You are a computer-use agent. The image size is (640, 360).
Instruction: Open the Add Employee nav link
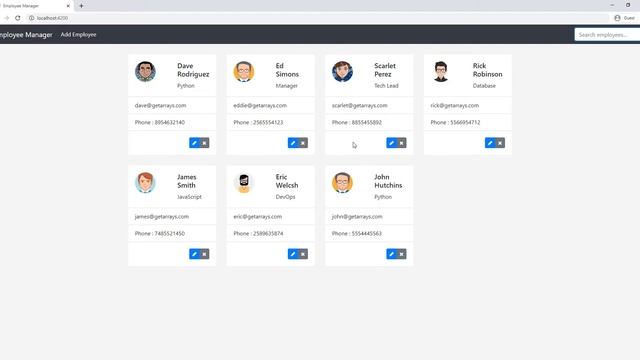(x=78, y=35)
